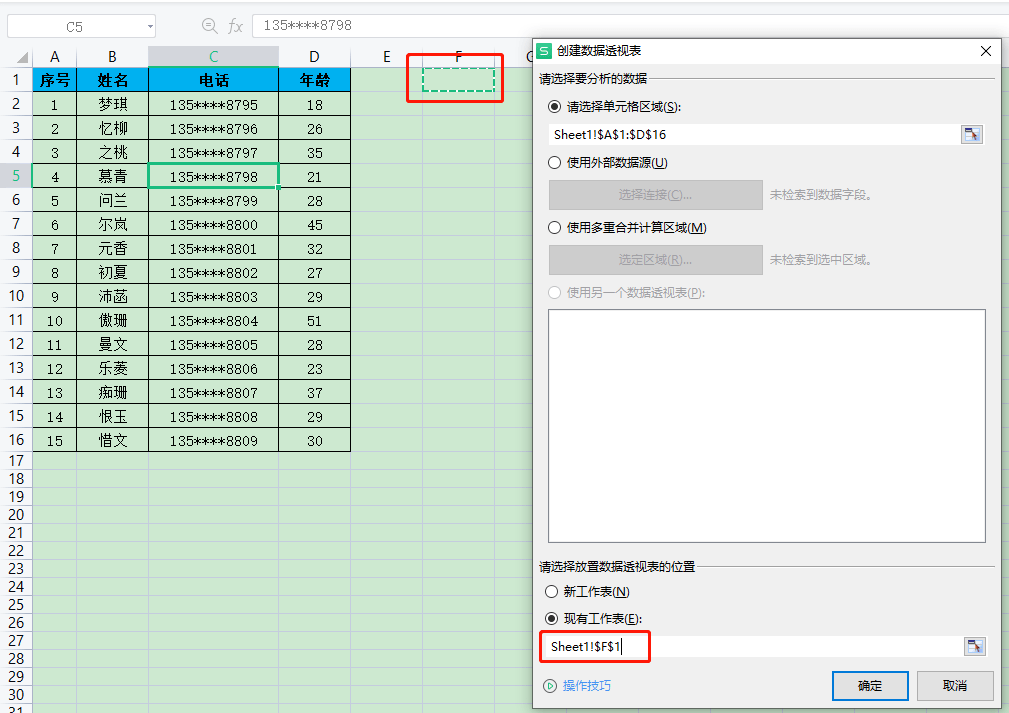Screen dimensions: 1009x713
Task: Select the name cell 梦琪
Action: coord(113,104)
